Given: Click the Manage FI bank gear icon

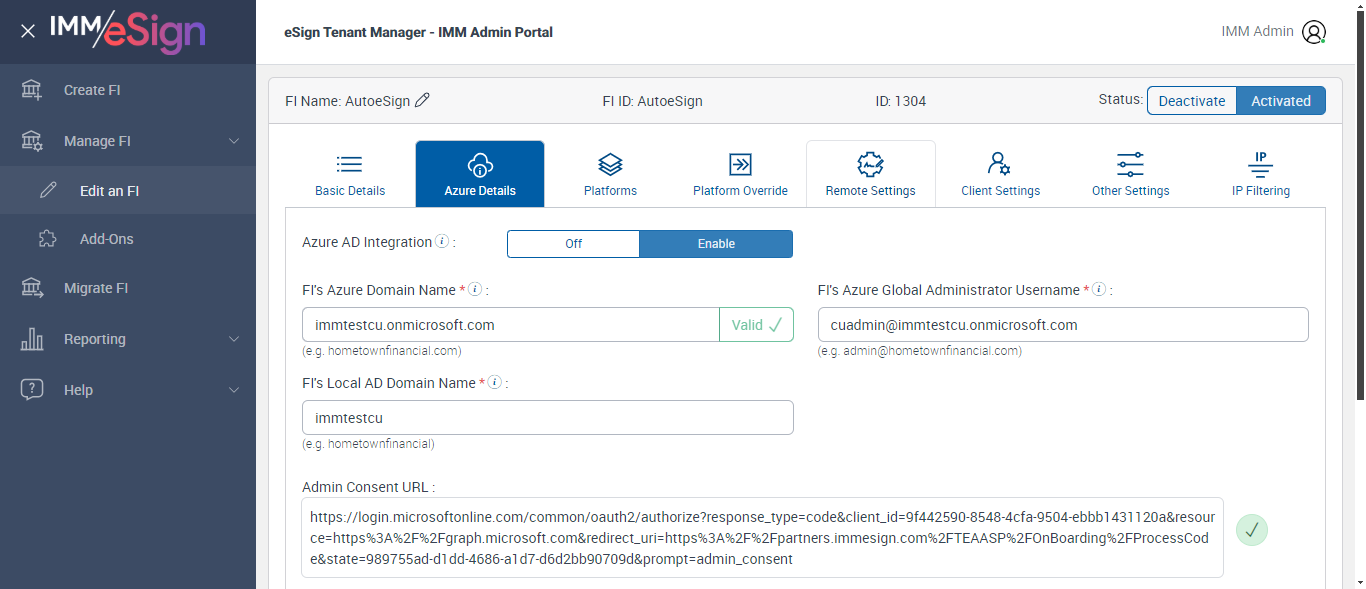Looking at the screenshot, I should [x=32, y=141].
